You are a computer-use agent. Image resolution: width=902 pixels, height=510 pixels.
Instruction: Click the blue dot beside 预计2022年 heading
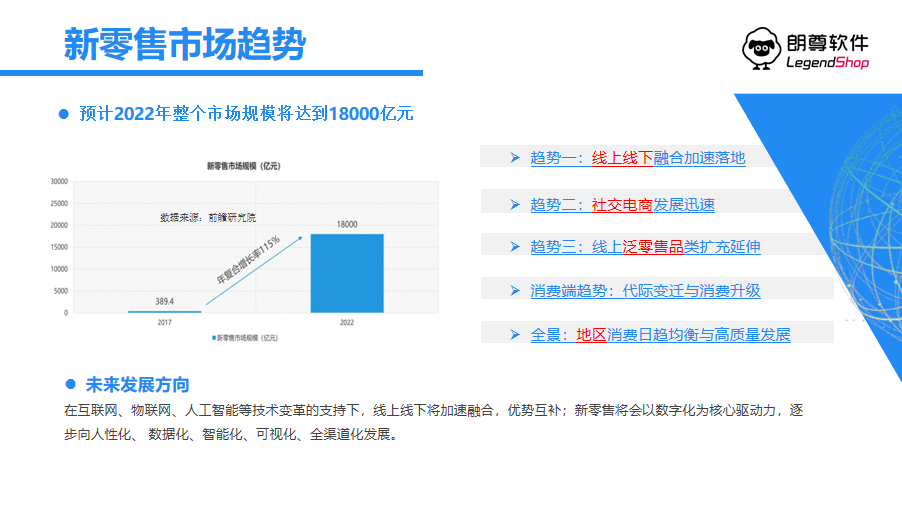coord(63,114)
